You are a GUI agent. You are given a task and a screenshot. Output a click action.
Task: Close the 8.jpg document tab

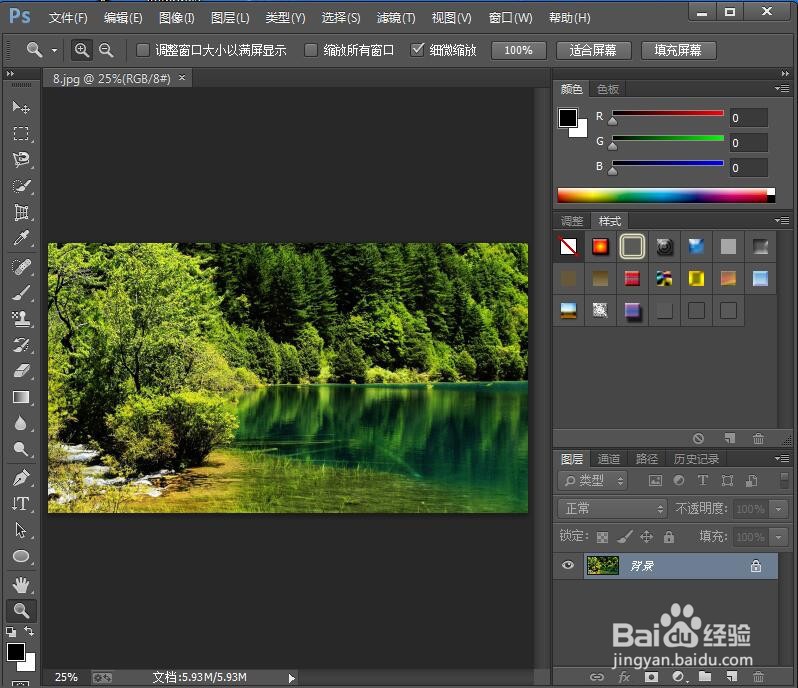click(x=182, y=77)
